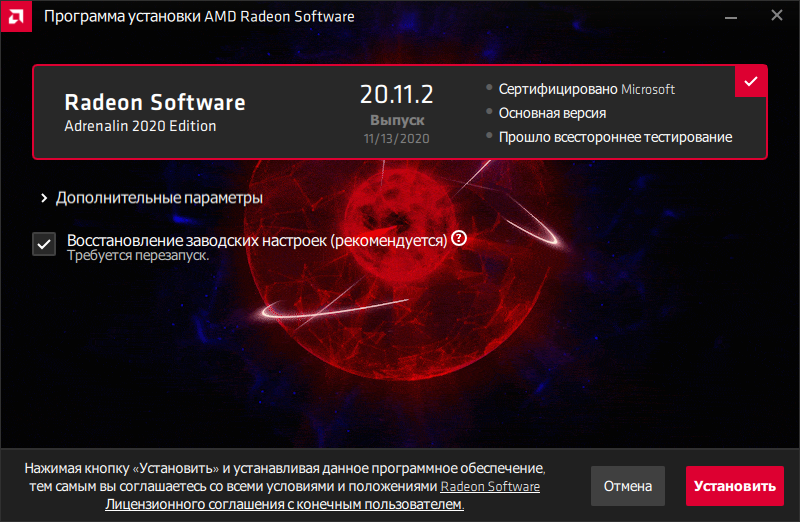Screen dimensions: 800x522
Task: Open help icon next to factory reset option
Action: tap(459, 238)
